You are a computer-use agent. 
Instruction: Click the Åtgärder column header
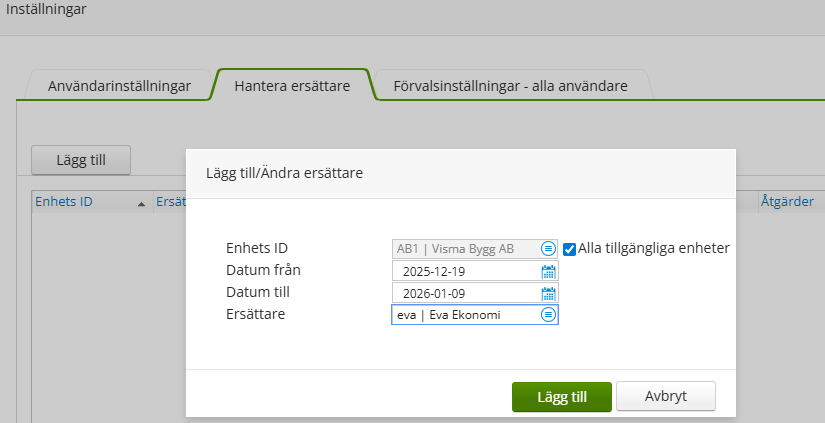coord(787,202)
